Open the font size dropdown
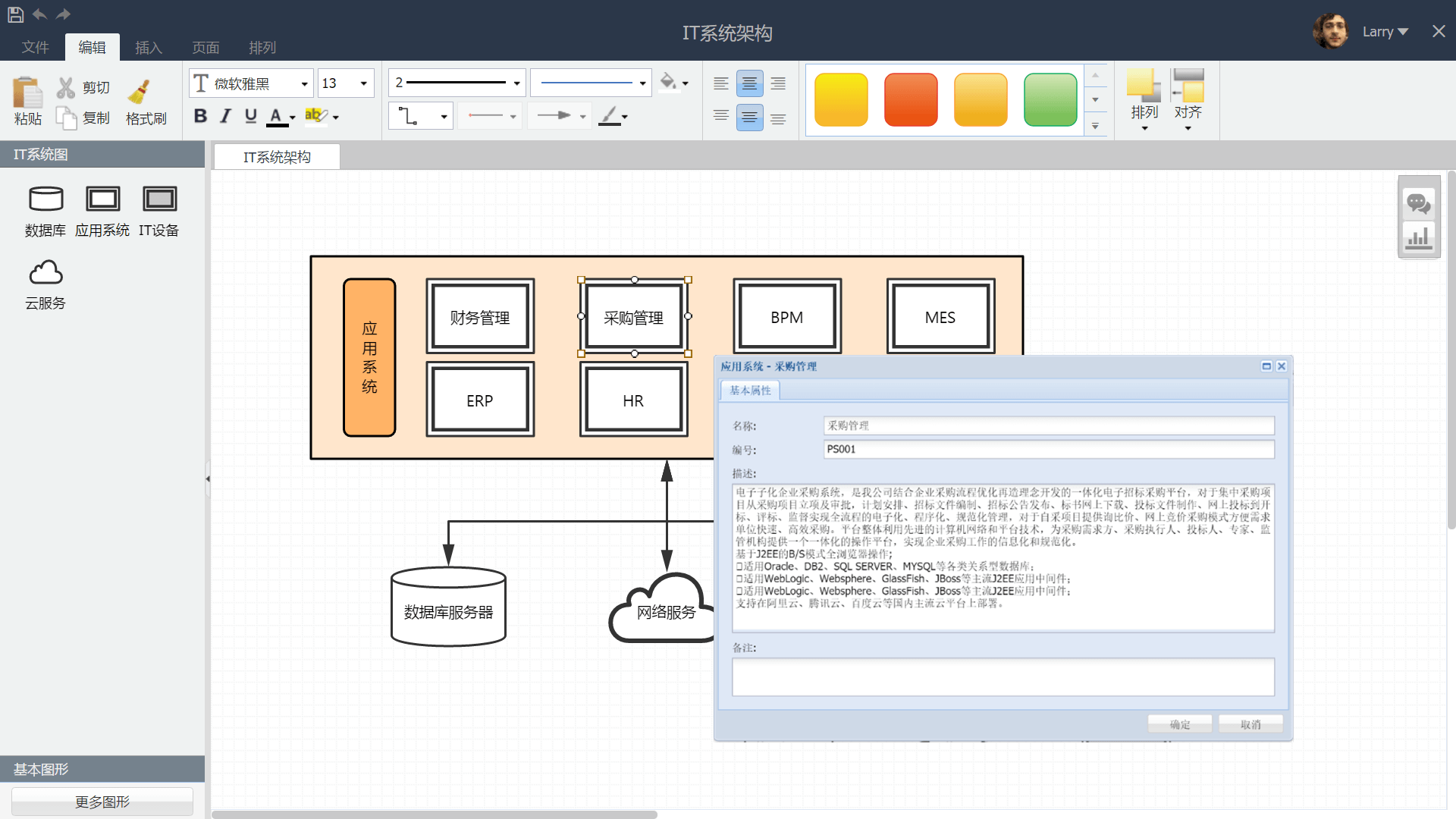 click(x=363, y=83)
